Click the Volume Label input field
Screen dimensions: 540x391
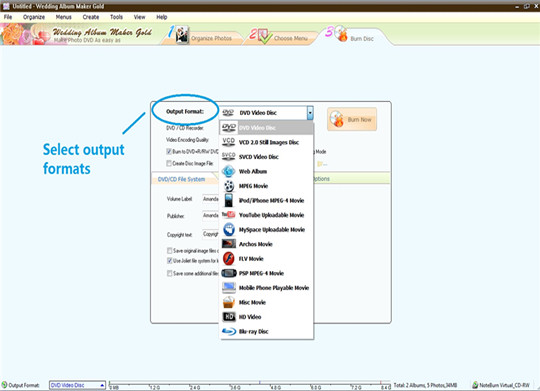[x=210, y=199]
